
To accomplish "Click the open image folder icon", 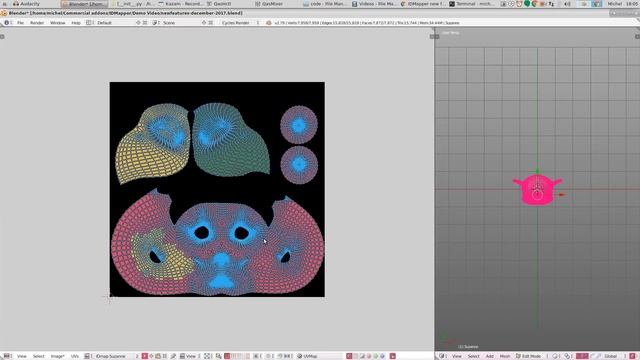I will pyautogui.click(x=158, y=356).
